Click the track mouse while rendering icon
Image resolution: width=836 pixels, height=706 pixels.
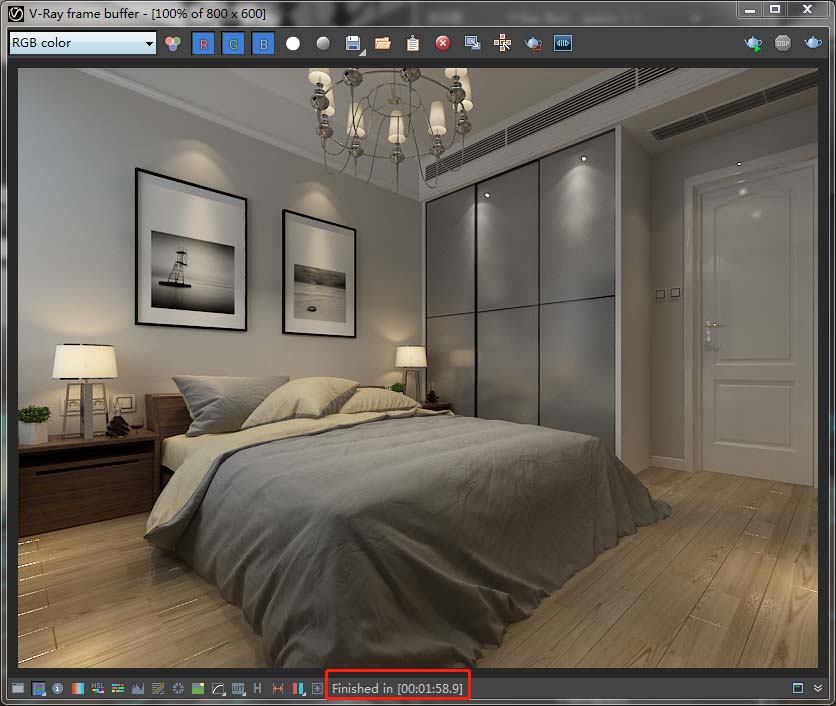(x=503, y=44)
